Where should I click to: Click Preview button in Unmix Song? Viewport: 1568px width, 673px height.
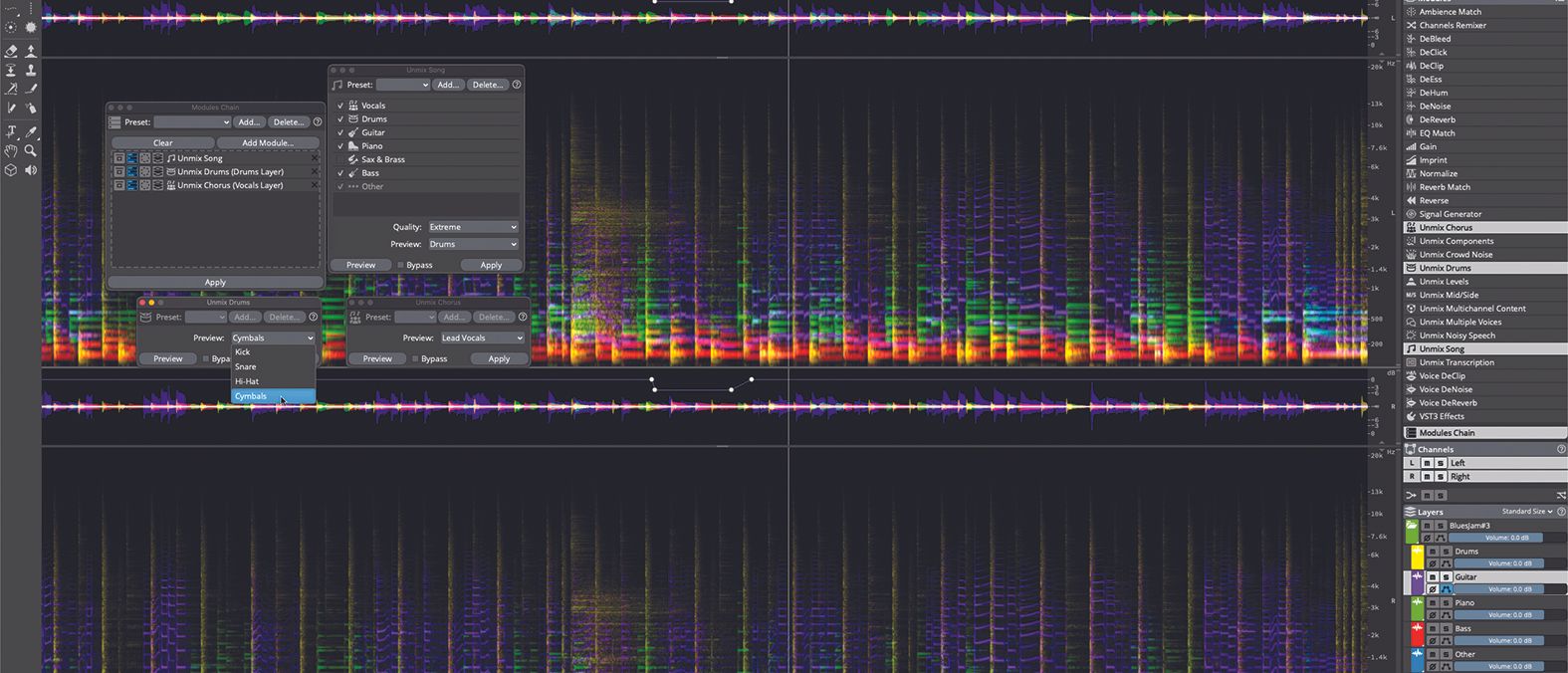(360, 265)
